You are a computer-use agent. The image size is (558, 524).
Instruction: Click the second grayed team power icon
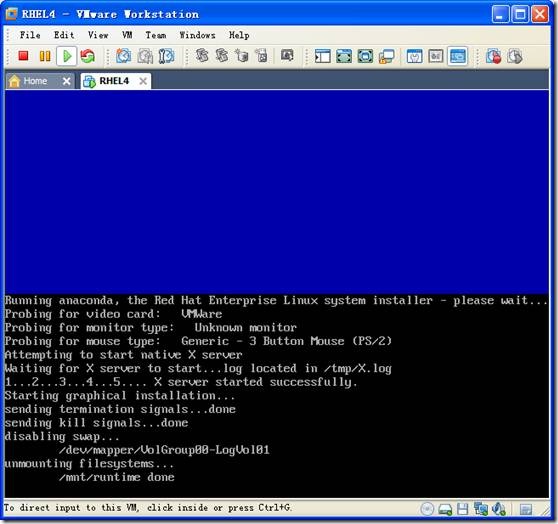(222, 55)
